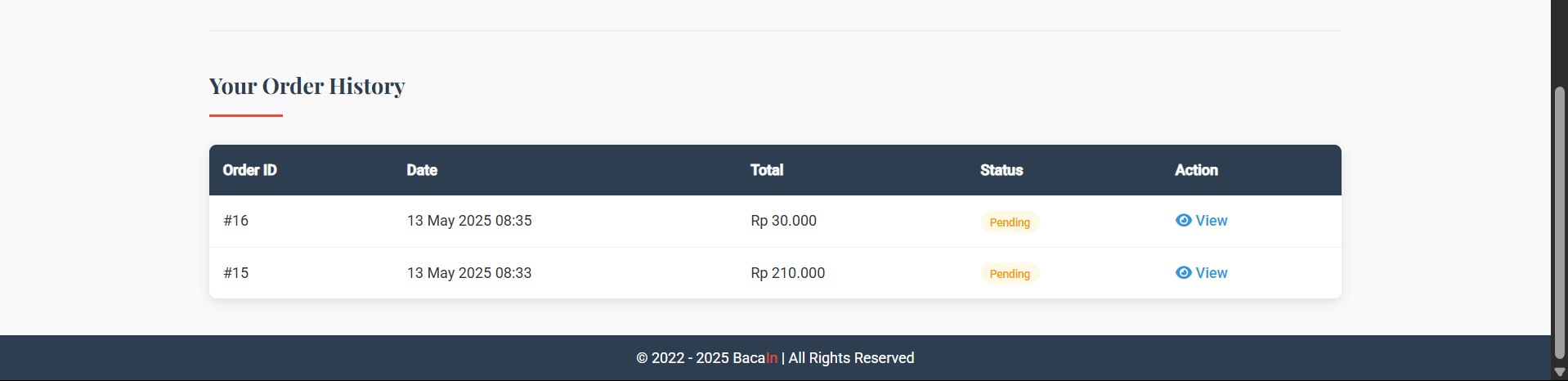Screen dimensions: 1568x381
Task: Click the date 13 May 2025 08:35
Action: (469, 221)
